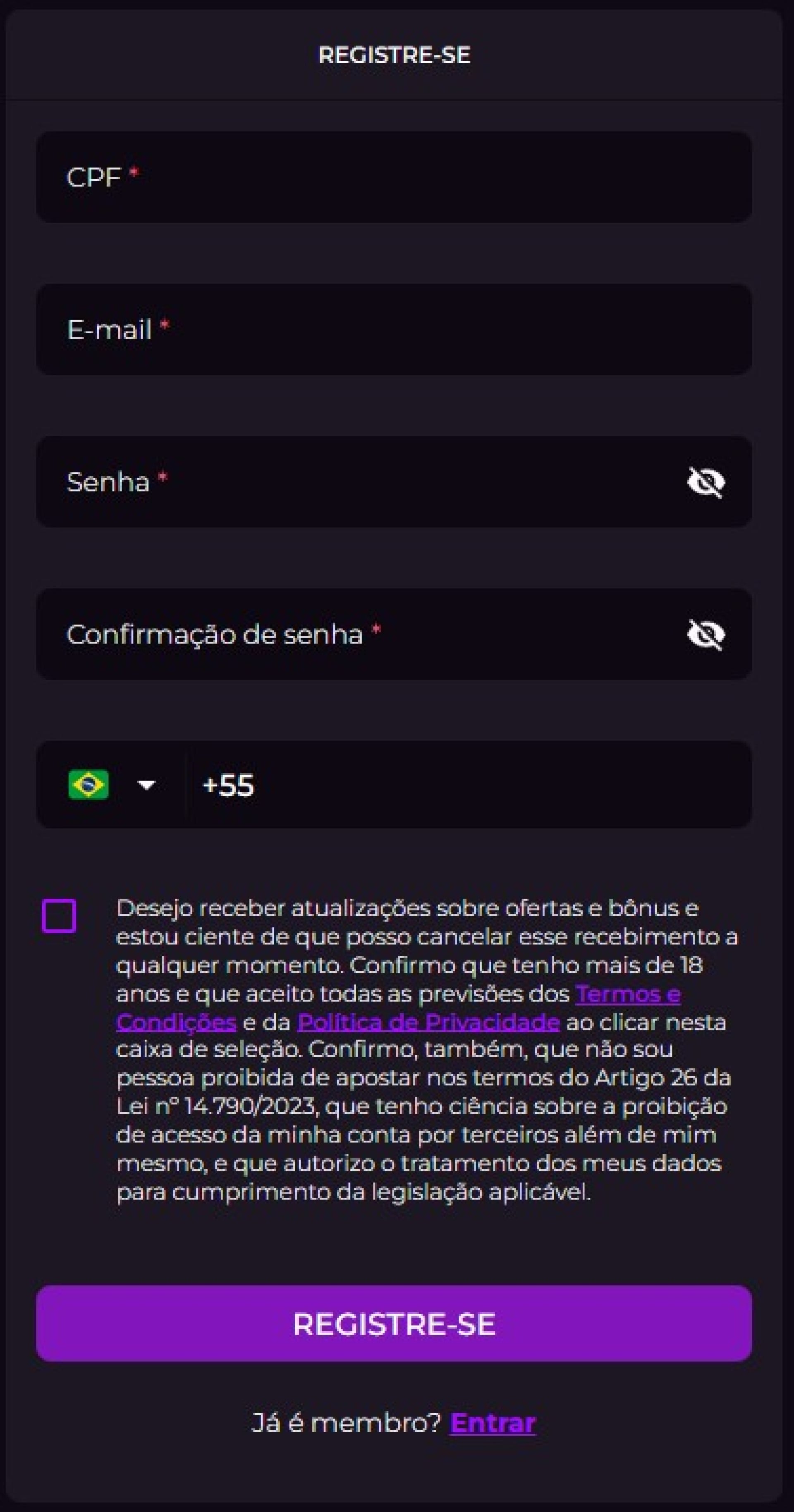Click the Brazil flag icon
The height and width of the screenshot is (1512, 794).
(89, 785)
